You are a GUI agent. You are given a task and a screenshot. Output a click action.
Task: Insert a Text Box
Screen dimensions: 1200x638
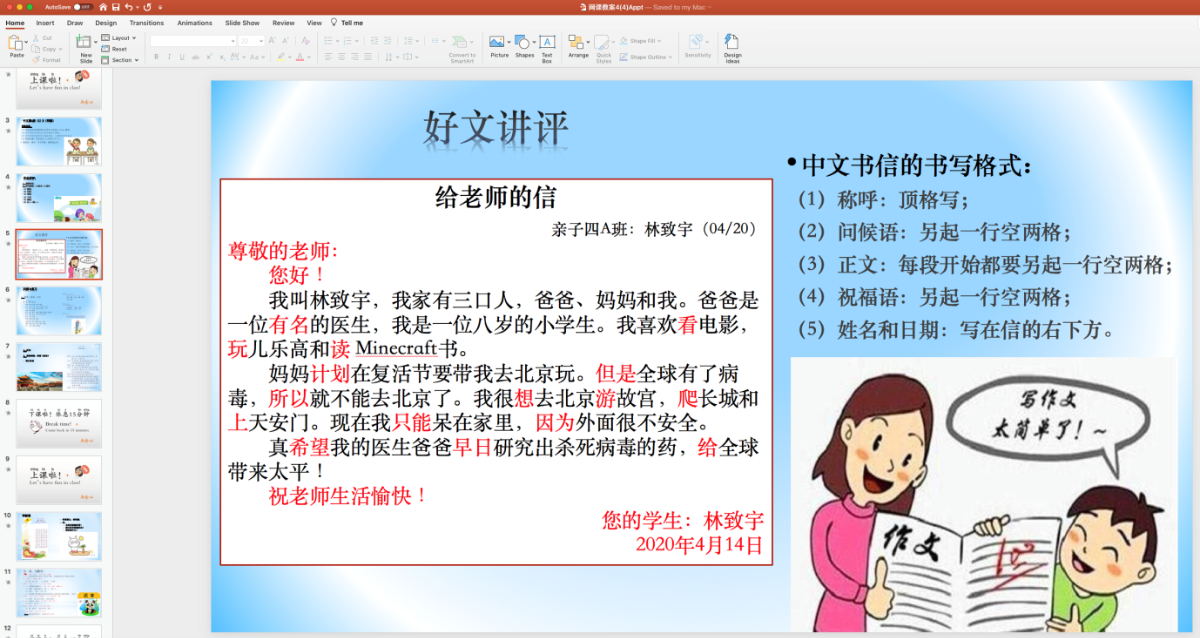[547, 43]
